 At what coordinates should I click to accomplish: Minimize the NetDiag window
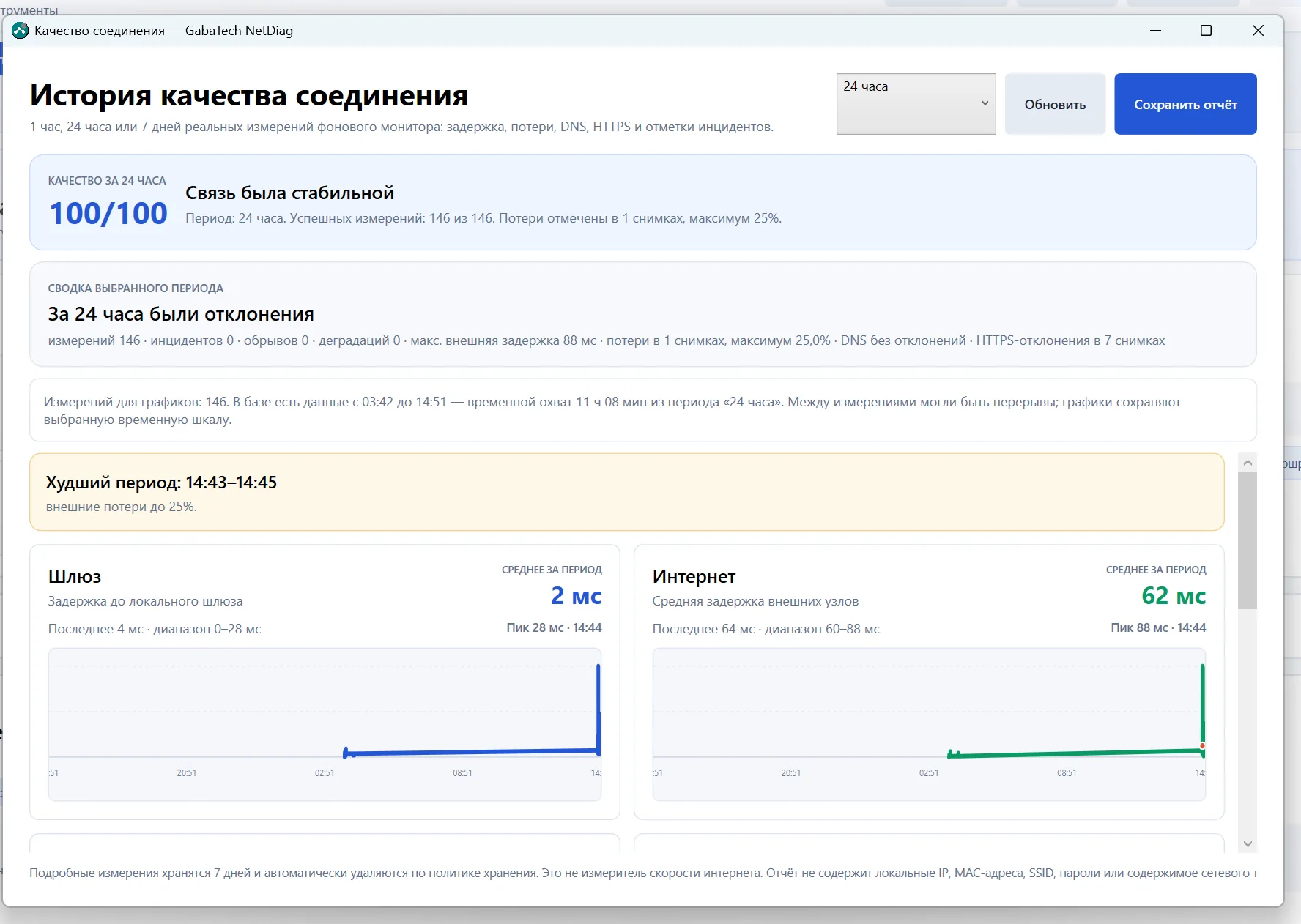[x=1155, y=31]
